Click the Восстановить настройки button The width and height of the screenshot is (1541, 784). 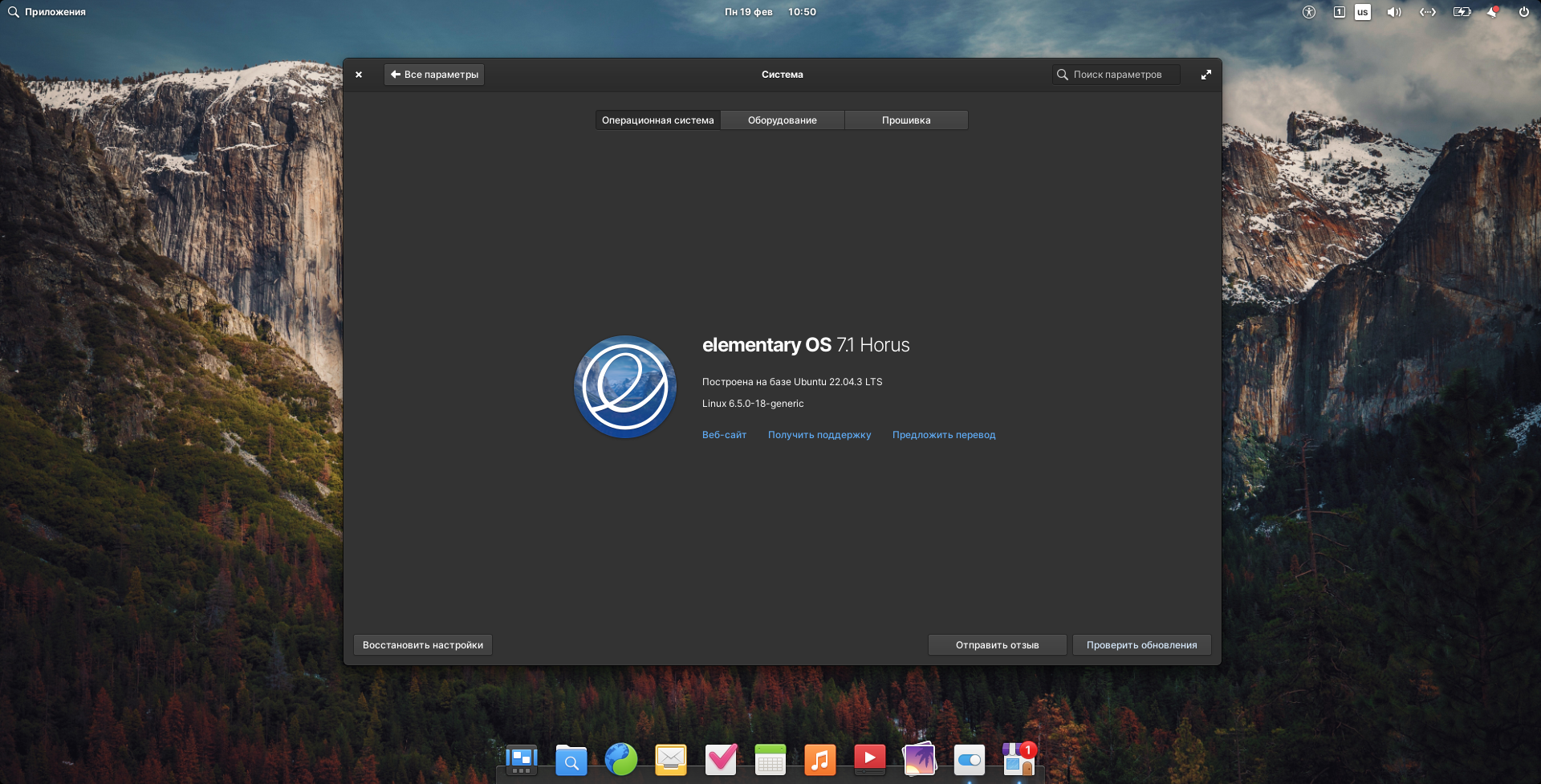423,645
